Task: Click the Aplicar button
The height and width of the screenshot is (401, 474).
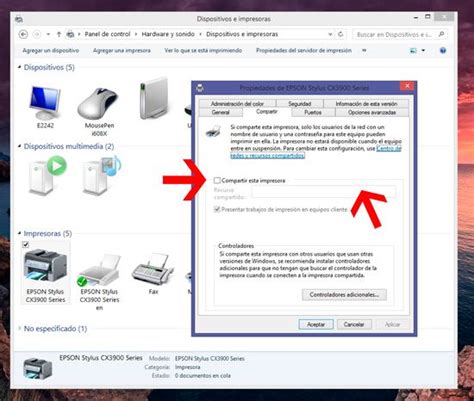Action: coord(392,324)
